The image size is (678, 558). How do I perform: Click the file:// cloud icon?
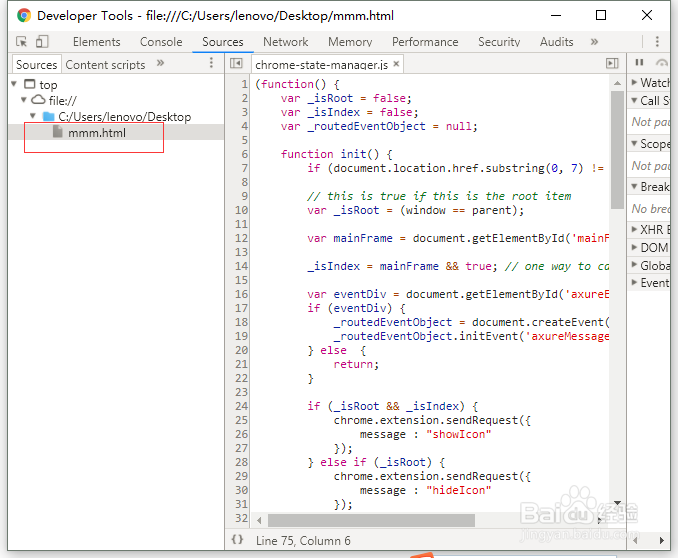pyautogui.click(x=38, y=99)
